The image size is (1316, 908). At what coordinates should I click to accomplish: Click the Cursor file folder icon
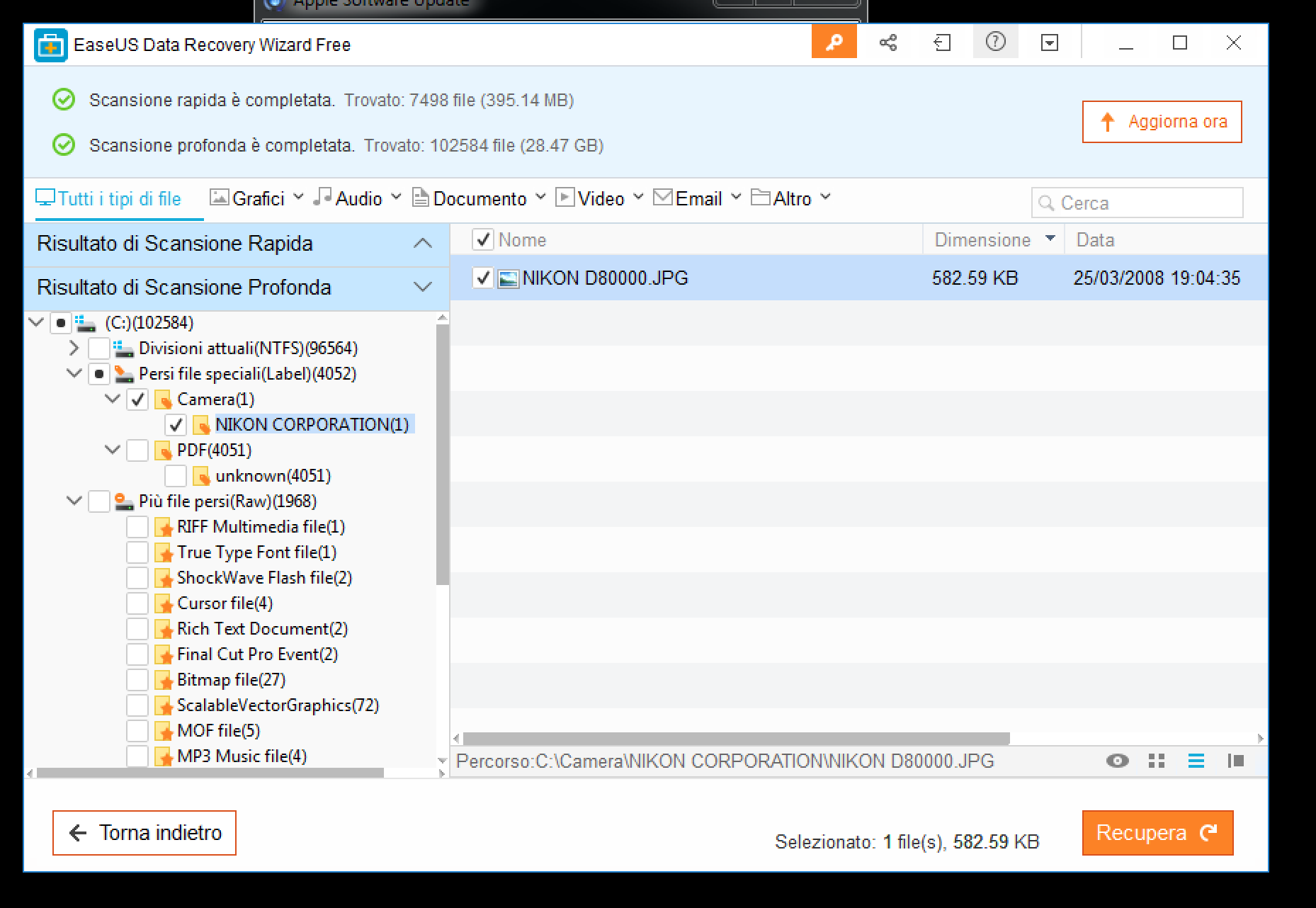(163, 603)
